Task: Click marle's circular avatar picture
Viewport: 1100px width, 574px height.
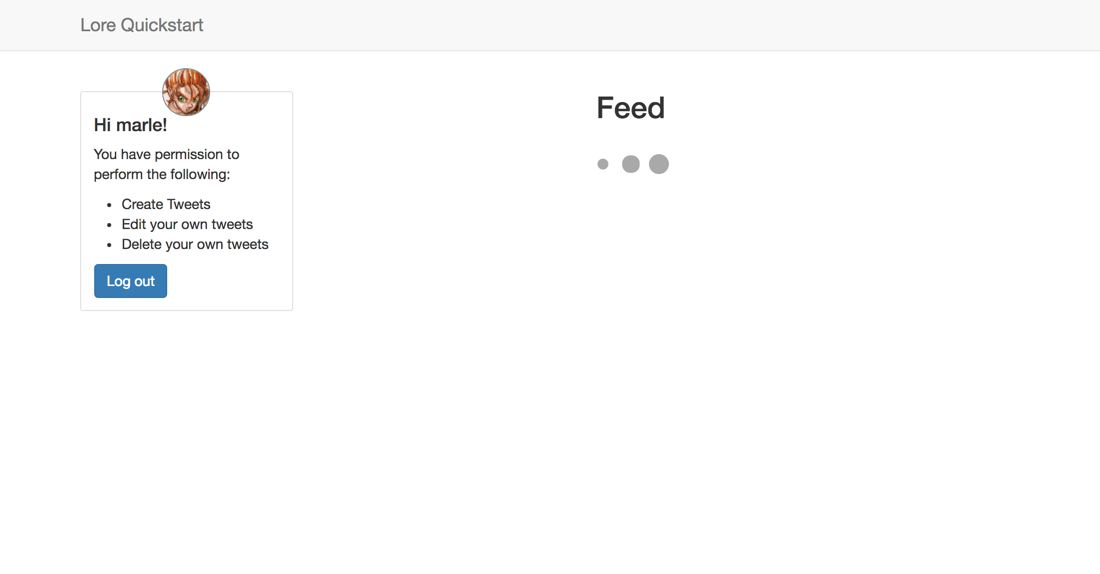Action: (x=186, y=92)
